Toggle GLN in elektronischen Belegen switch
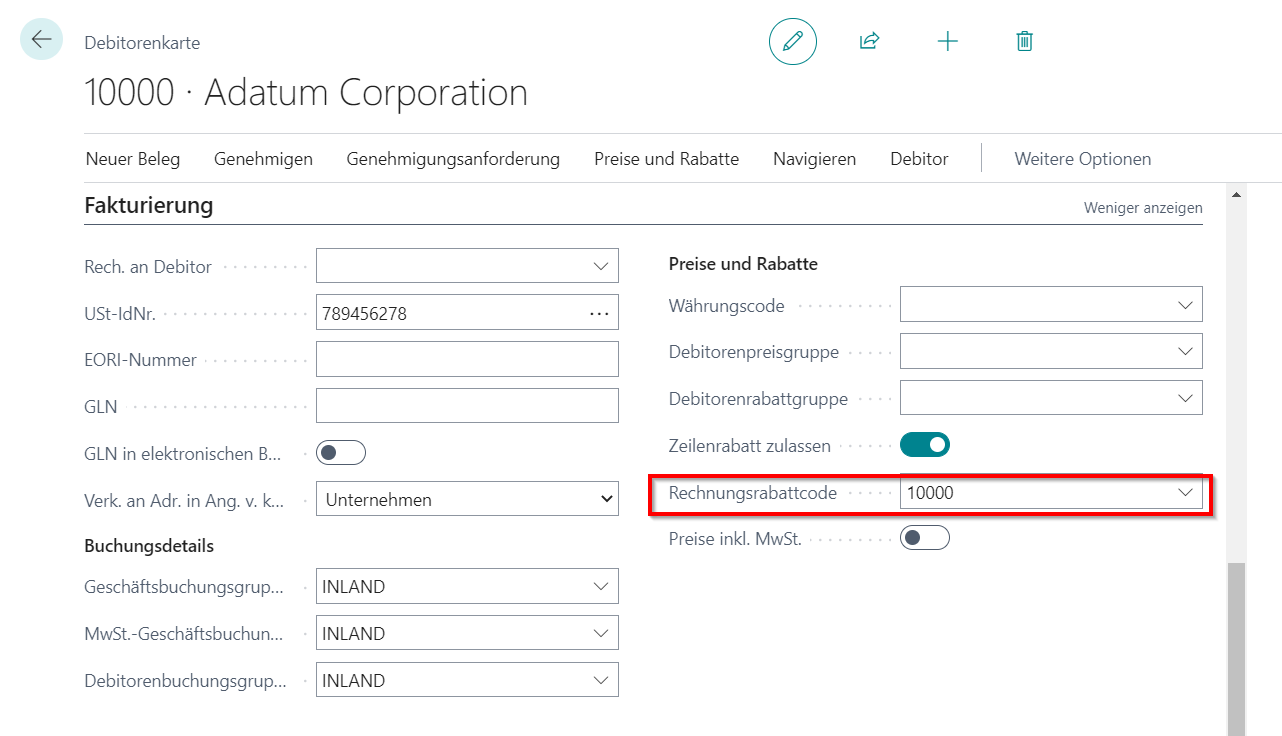The height and width of the screenshot is (736, 1282). click(341, 453)
